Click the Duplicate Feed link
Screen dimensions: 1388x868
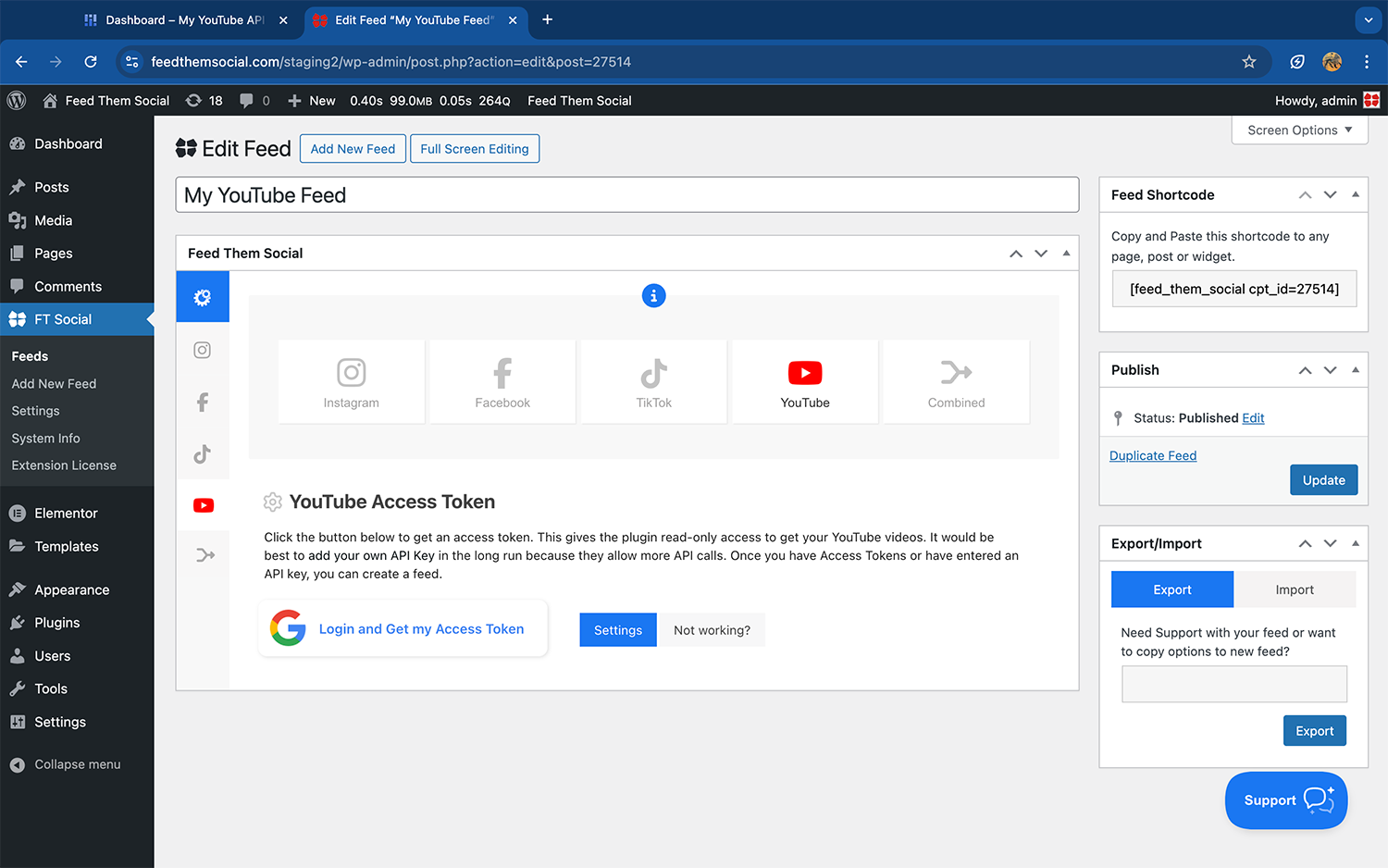(1153, 455)
